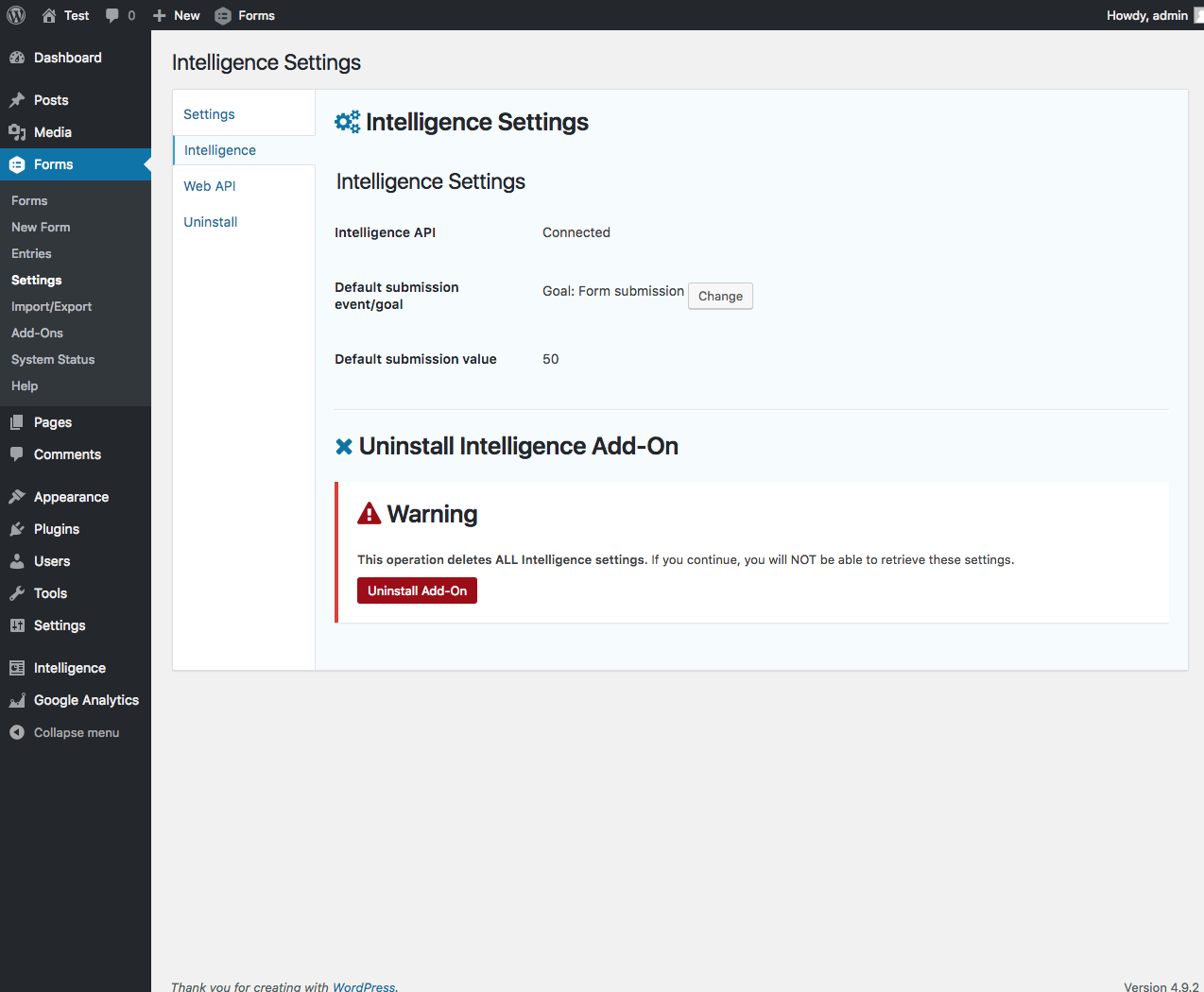This screenshot has height=992, width=1204.
Task: Select the Intelligence settings tab
Action: [x=220, y=150]
